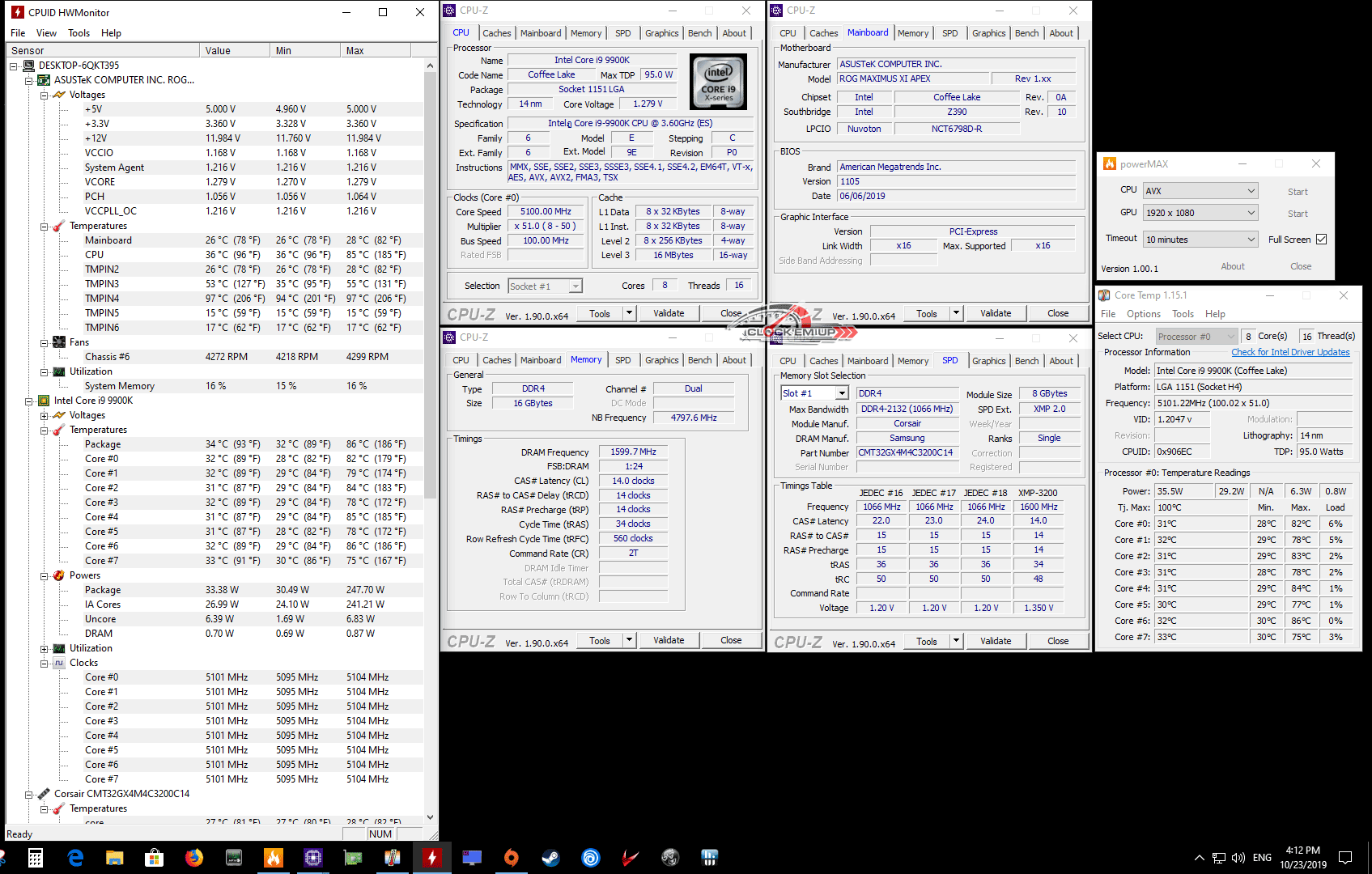
Task: Open the Options menu in Core Temp
Action: (1143, 314)
